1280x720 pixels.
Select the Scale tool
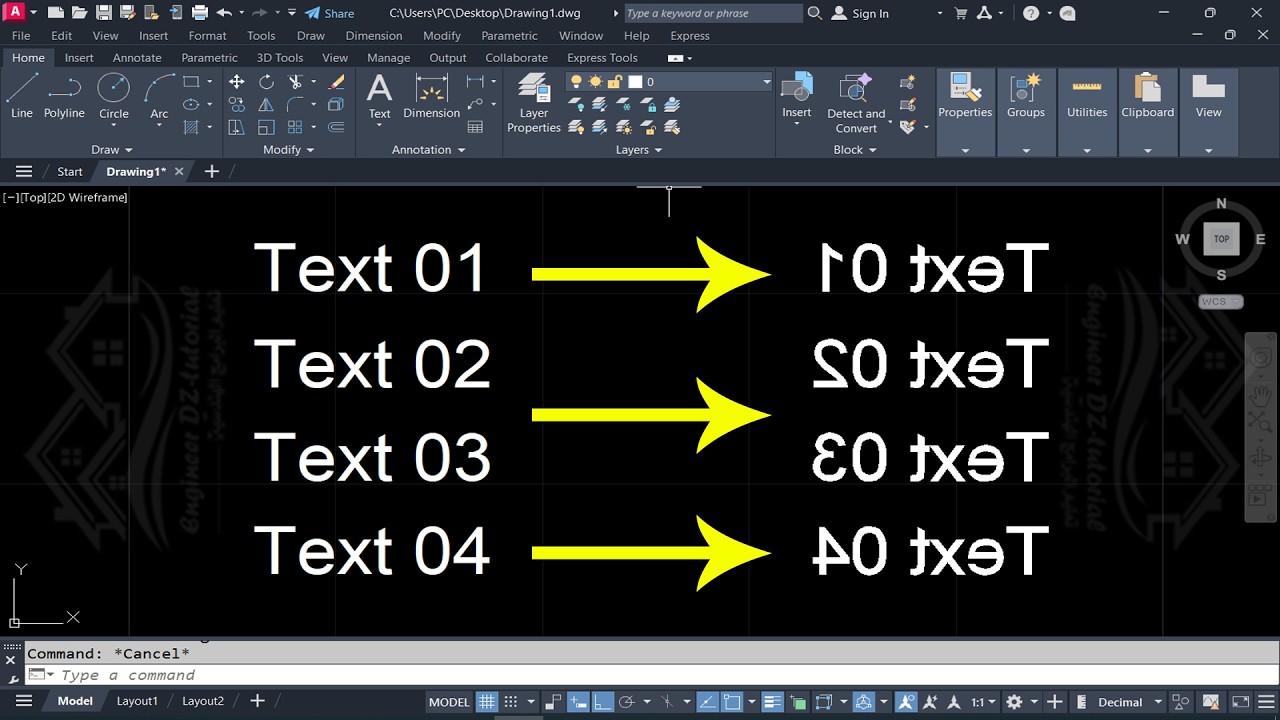266,127
